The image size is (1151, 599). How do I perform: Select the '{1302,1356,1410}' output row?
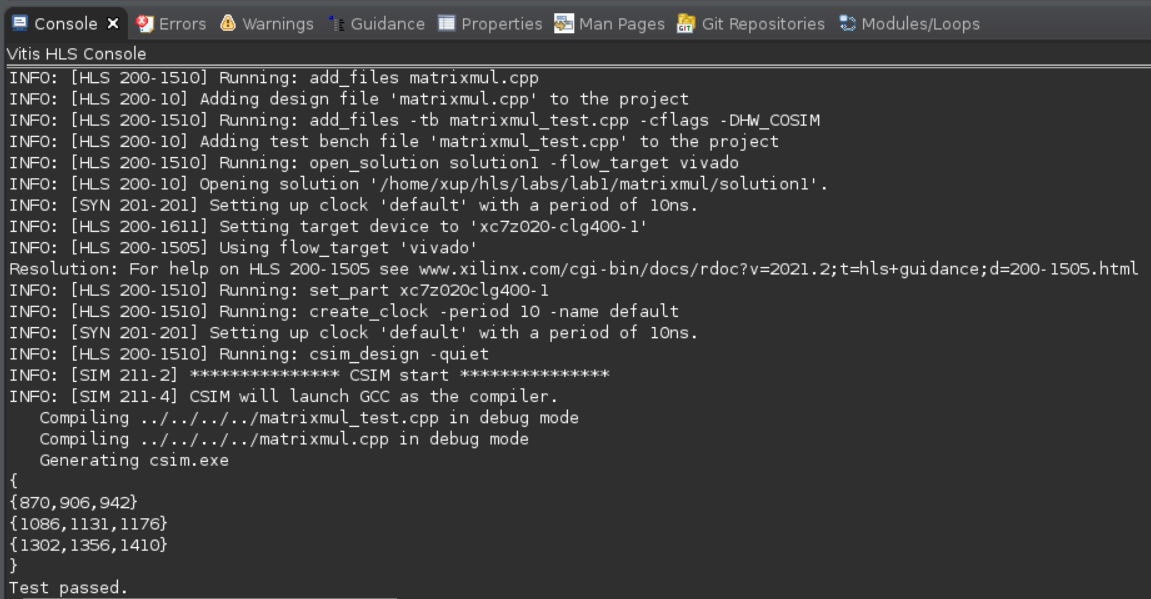click(88, 545)
